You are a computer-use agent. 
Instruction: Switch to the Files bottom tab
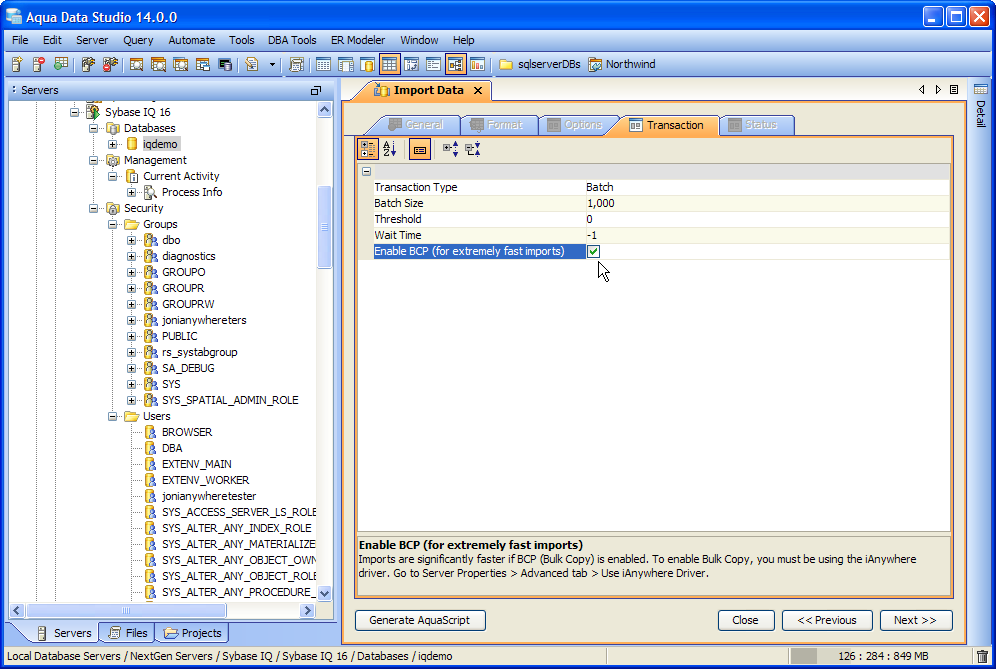128,633
